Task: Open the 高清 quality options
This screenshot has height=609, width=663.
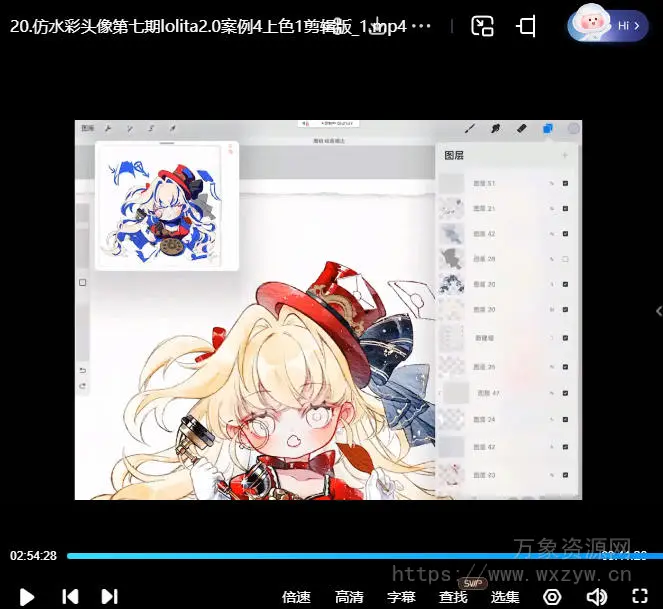Action: point(349,597)
